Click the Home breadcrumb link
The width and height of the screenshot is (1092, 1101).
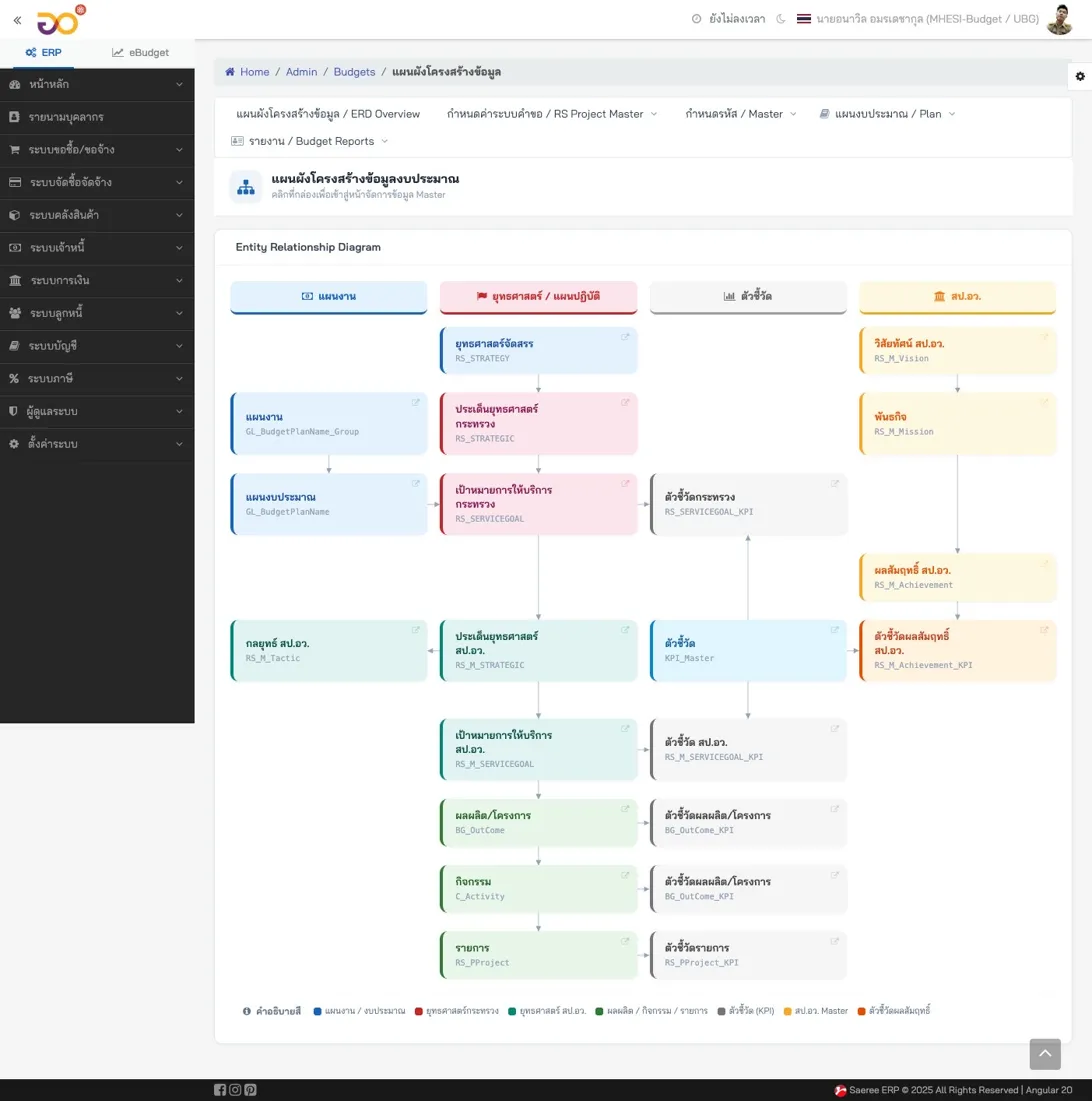click(x=254, y=72)
